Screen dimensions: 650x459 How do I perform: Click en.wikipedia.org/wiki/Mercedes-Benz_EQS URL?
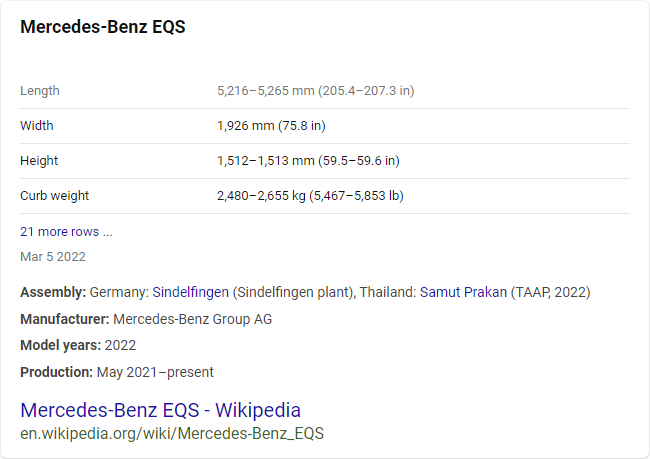[x=172, y=434]
